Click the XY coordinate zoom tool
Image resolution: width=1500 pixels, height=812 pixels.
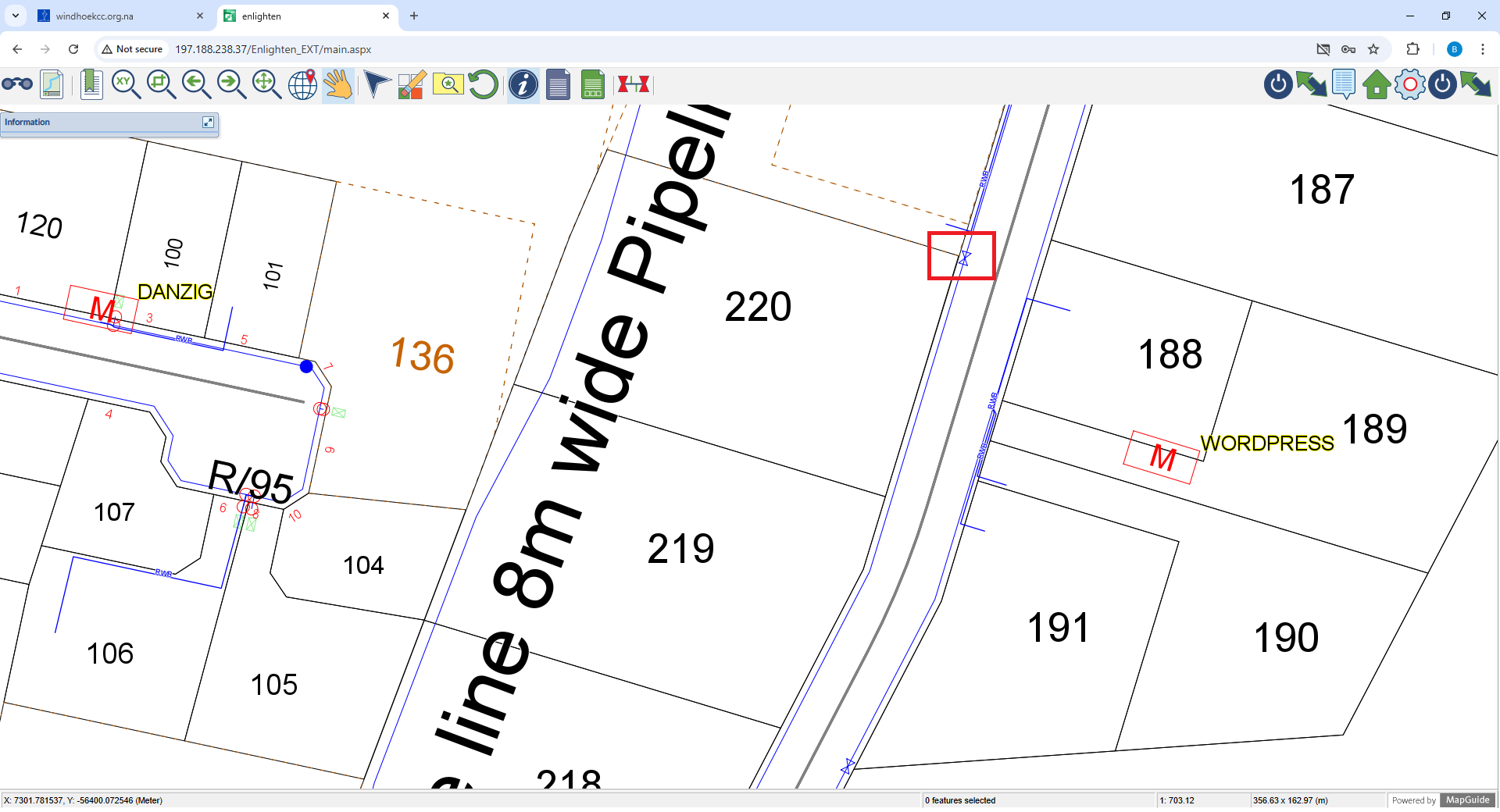pos(126,84)
